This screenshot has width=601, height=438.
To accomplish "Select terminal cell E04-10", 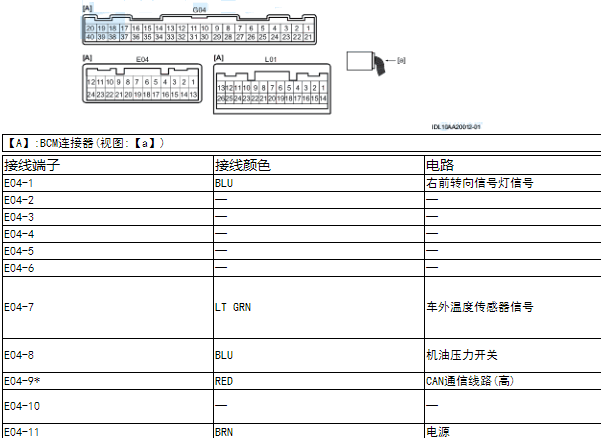I will pyautogui.click(x=108, y=406).
